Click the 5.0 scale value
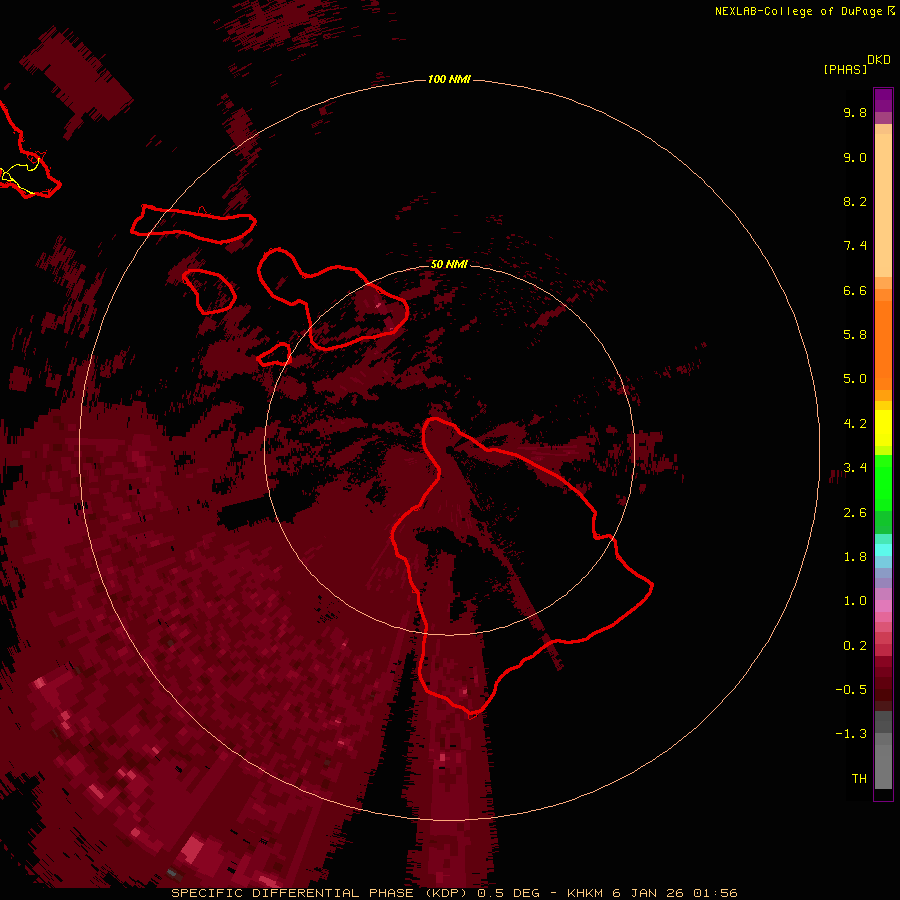This screenshot has width=900, height=900. tap(855, 379)
